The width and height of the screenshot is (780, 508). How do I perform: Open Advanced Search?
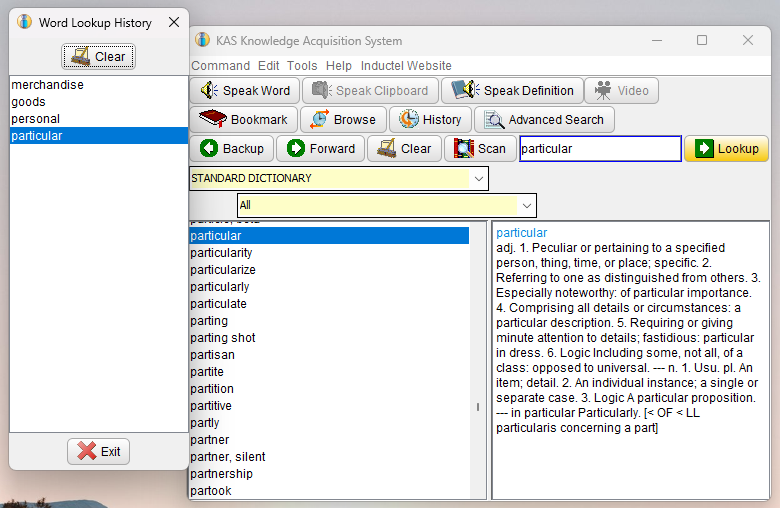(544, 119)
